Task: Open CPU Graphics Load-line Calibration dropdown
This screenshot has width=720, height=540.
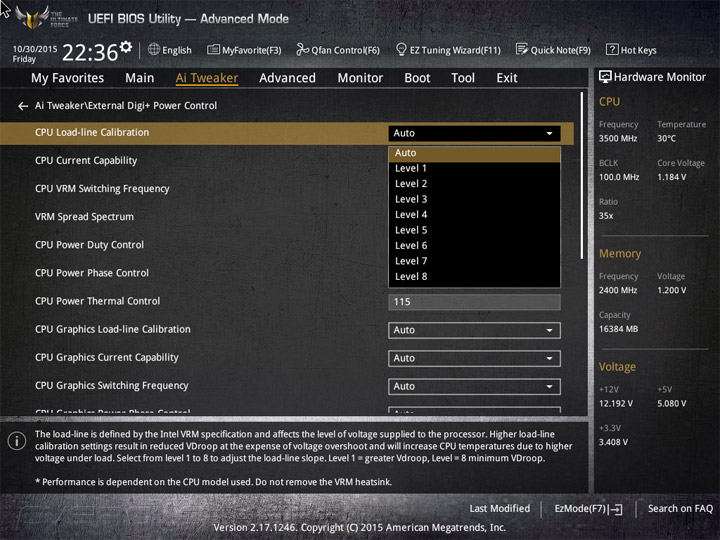Action: (474, 330)
